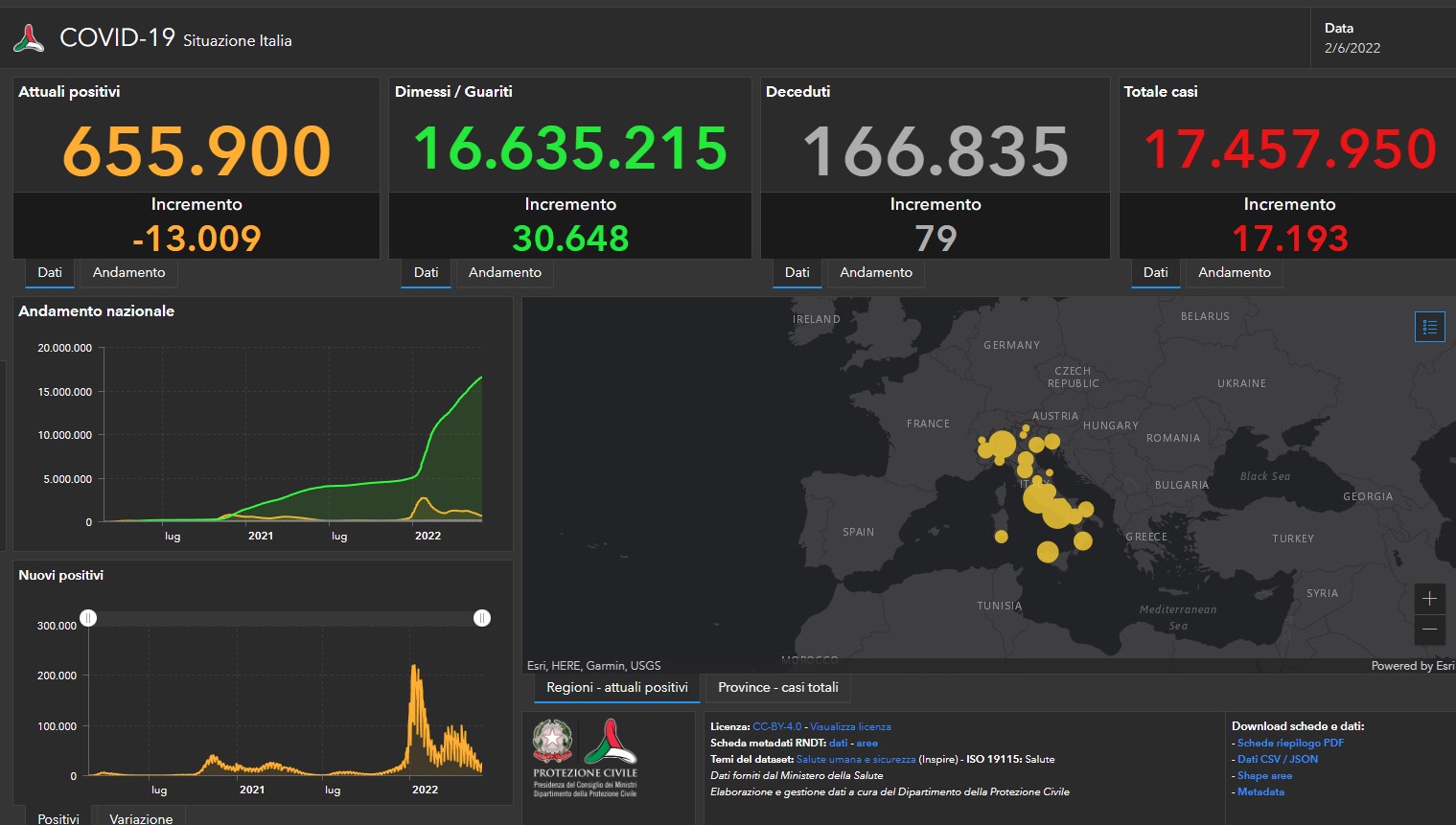Viewport: 1456px width, 825px height.
Task: Click the Protezione Civile logo beside the emblem
Action: point(611,742)
